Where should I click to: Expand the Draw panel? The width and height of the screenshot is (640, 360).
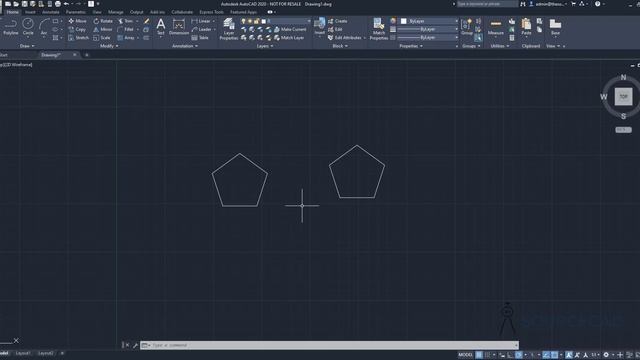(27, 46)
